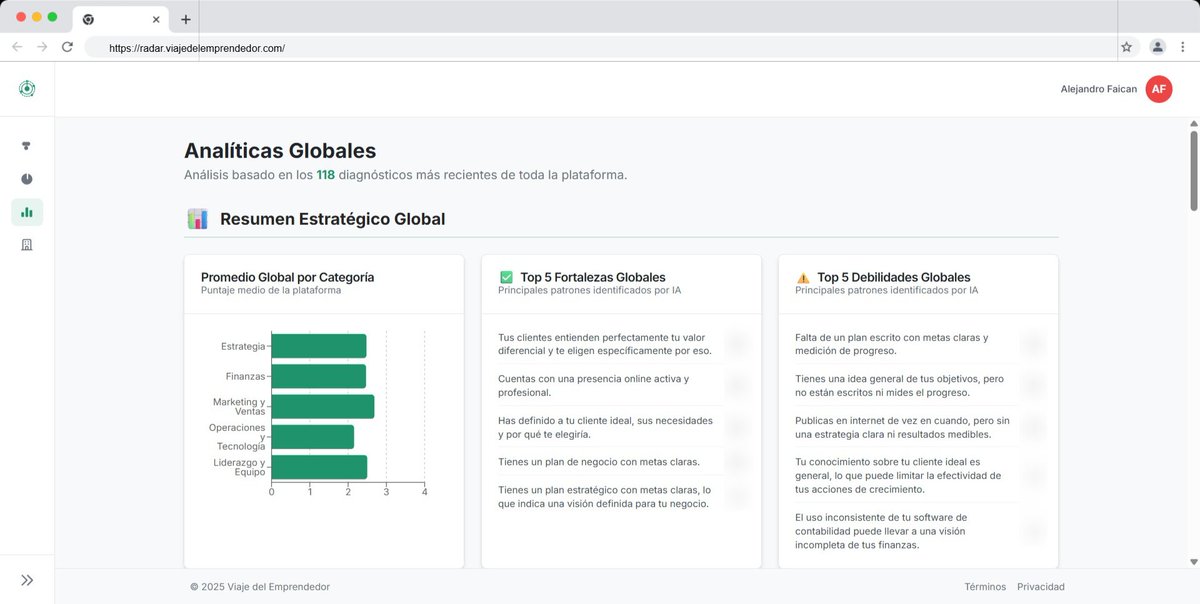Click the warning icon by Top 5 Debilidades
Viewport: 1200px width, 604px height.
coord(803,277)
